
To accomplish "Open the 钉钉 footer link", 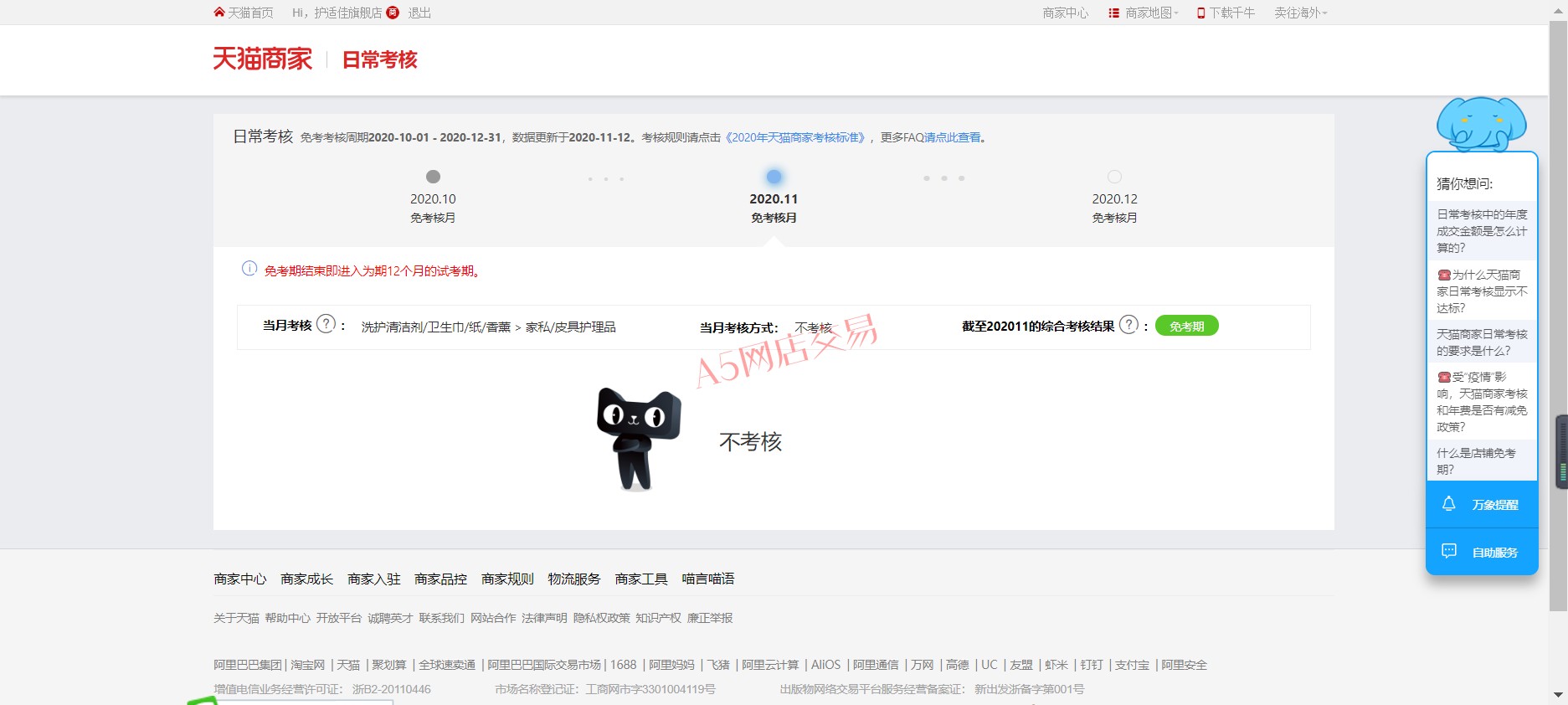I will (1092, 665).
